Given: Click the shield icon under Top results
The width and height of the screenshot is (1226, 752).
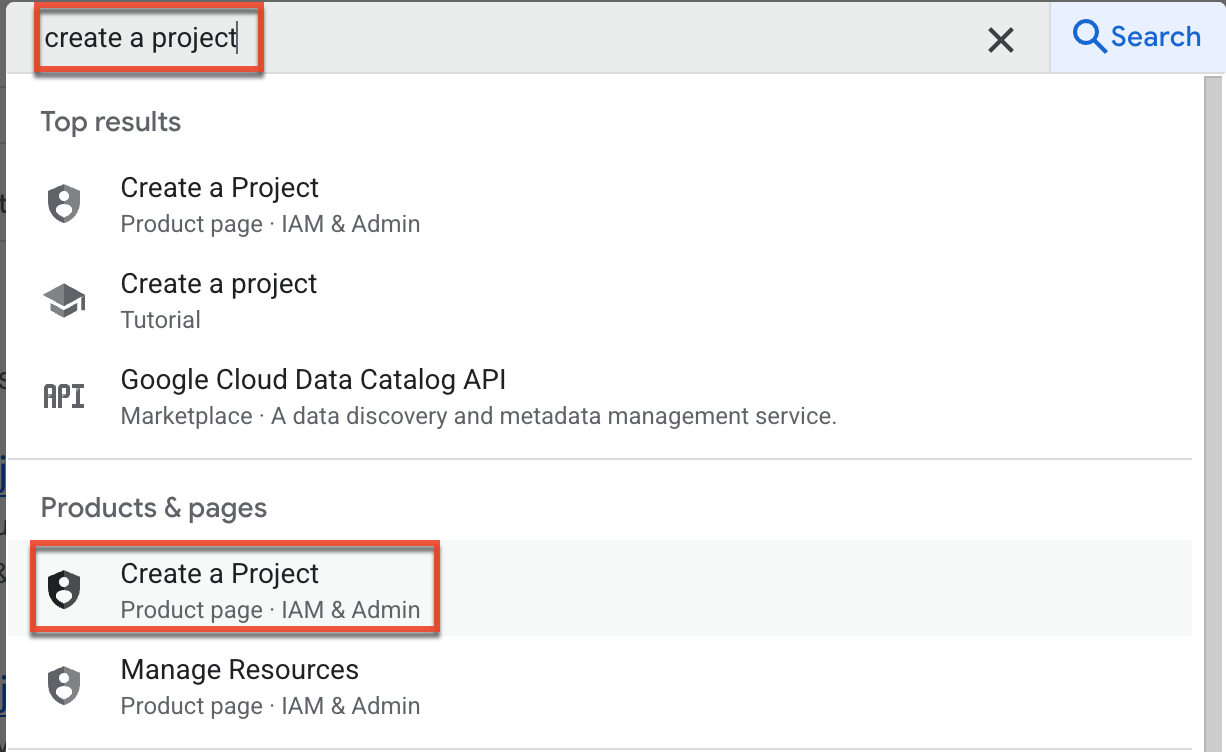Looking at the screenshot, I should pyautogui.click(x=64, y=204).
